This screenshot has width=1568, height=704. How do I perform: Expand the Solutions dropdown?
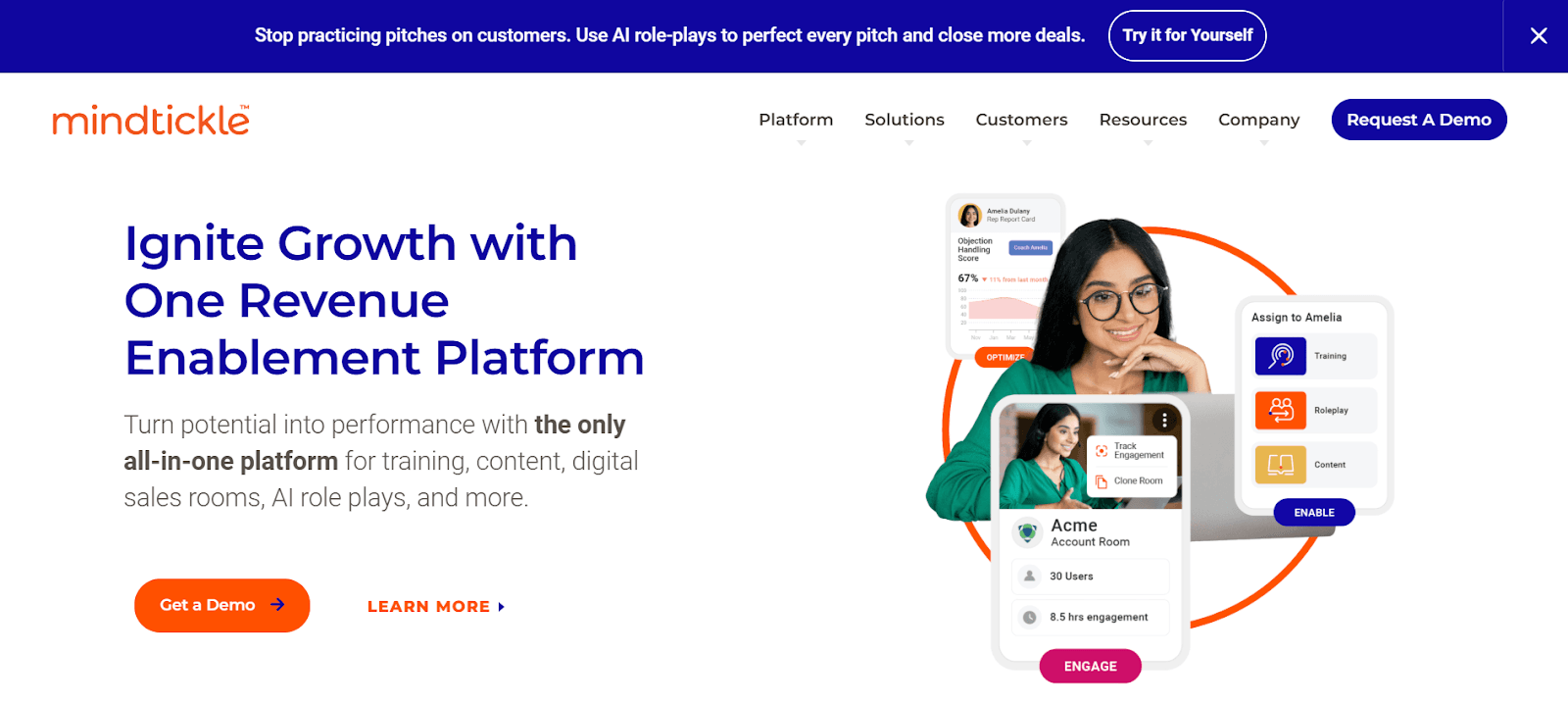tap(904, 119)
